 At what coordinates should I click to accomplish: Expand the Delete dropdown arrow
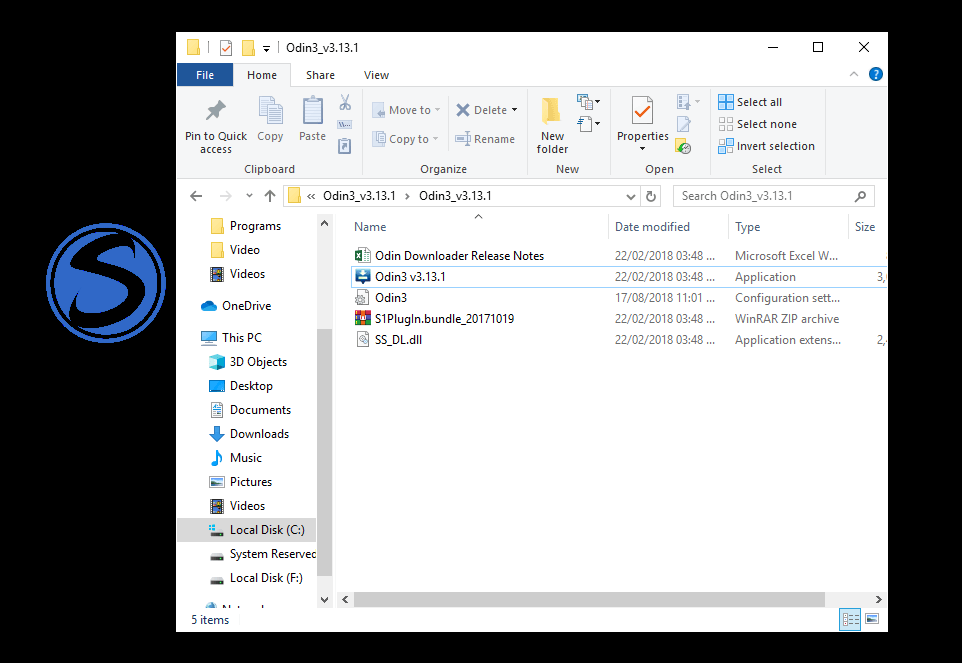click(514, 110)
